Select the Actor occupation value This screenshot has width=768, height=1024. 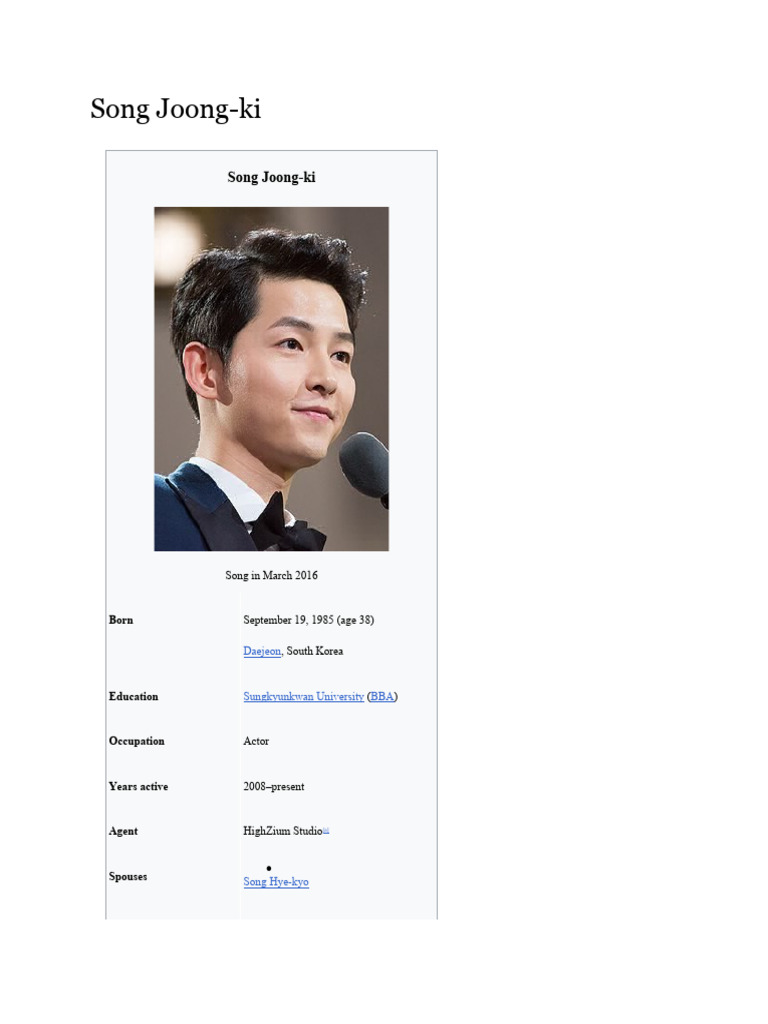256,741
